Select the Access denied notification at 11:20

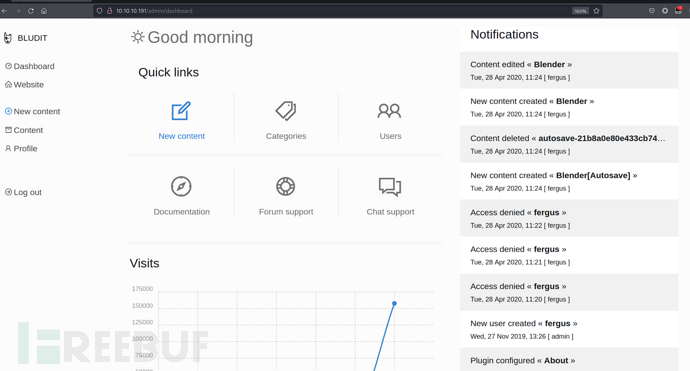pyautogui.click(x=569, y=292)
